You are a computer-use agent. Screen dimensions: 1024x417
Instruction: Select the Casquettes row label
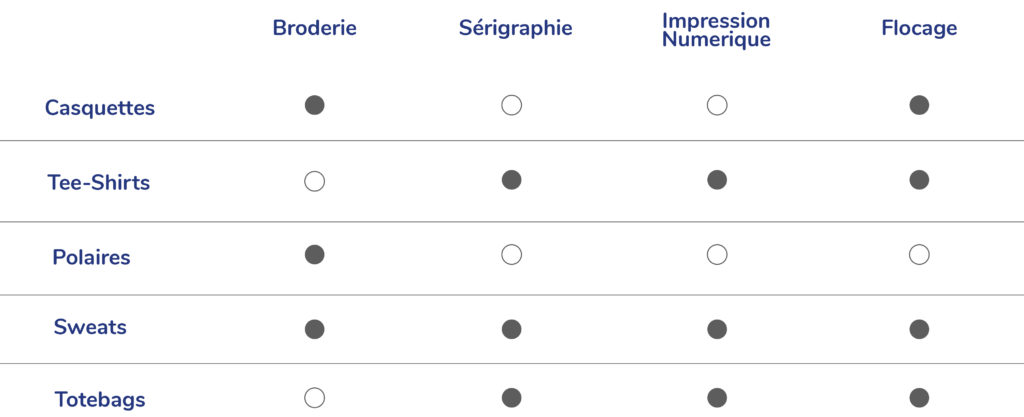tap(100, 108)
